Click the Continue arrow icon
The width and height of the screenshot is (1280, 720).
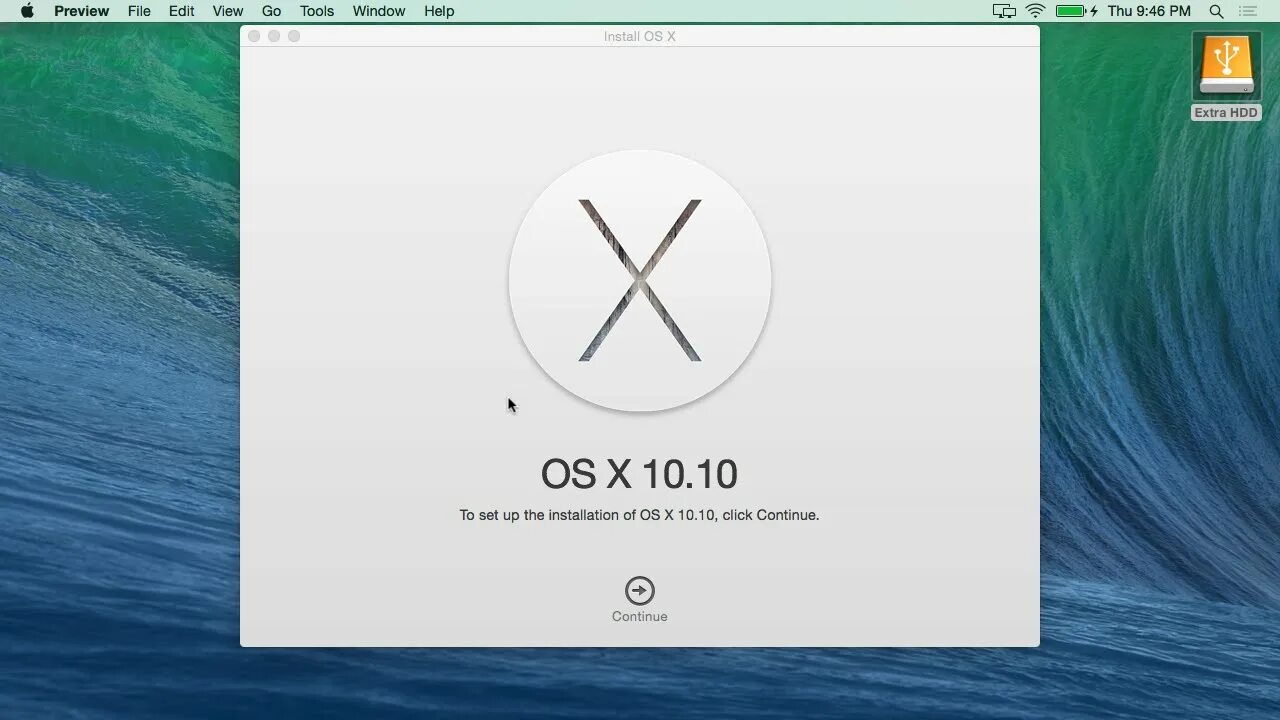pos(640,590)
